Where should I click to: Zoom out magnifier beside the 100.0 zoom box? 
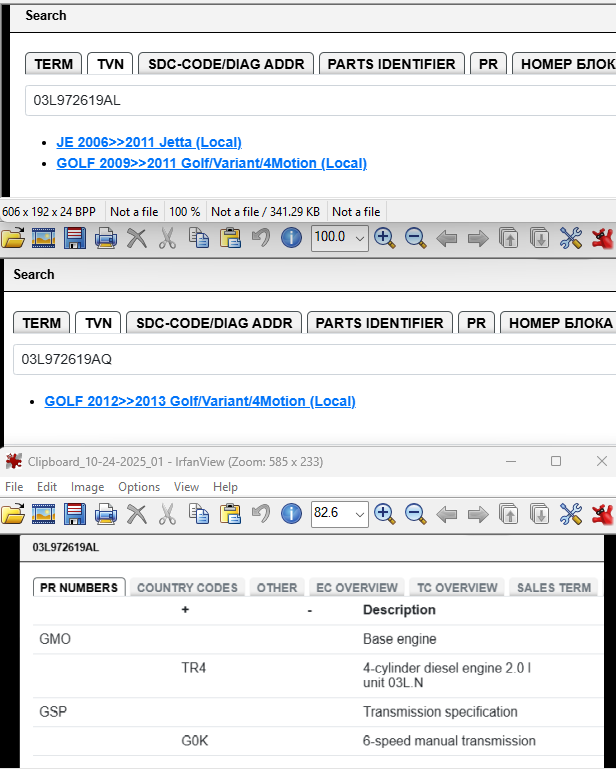(415, 238)
